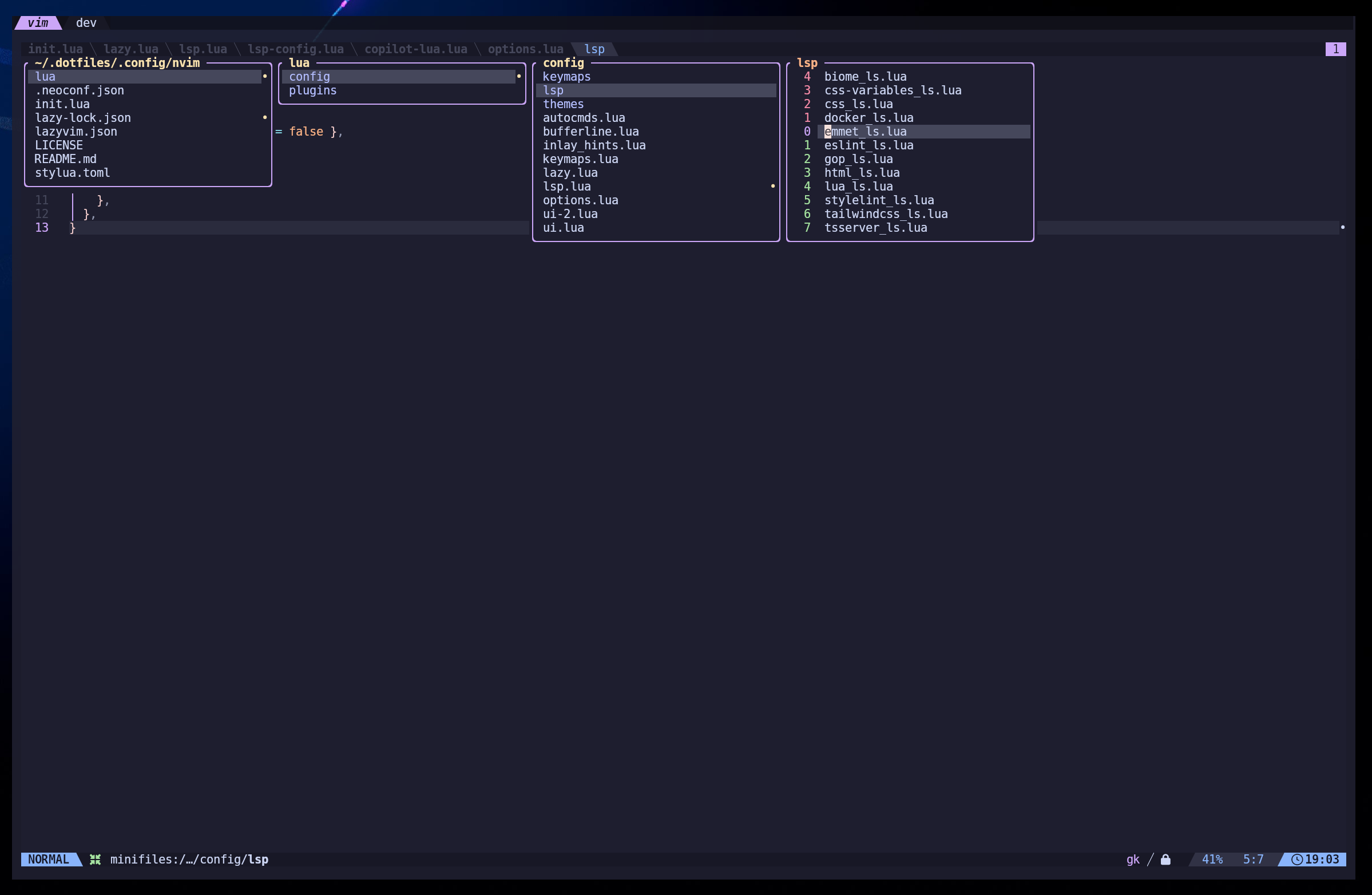This screenshot has height=895, width=1372.
Task: Select autocmds.lua in the config panel
Action: click(x=584, y=118)
